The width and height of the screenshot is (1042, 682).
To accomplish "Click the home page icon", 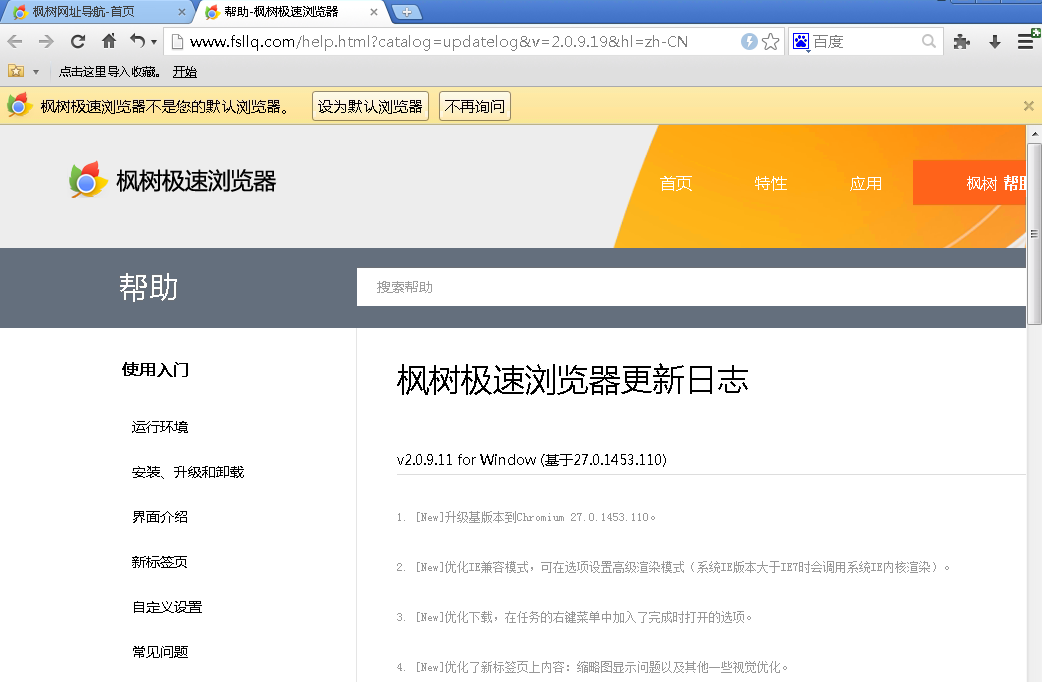I will click(110, 41).
